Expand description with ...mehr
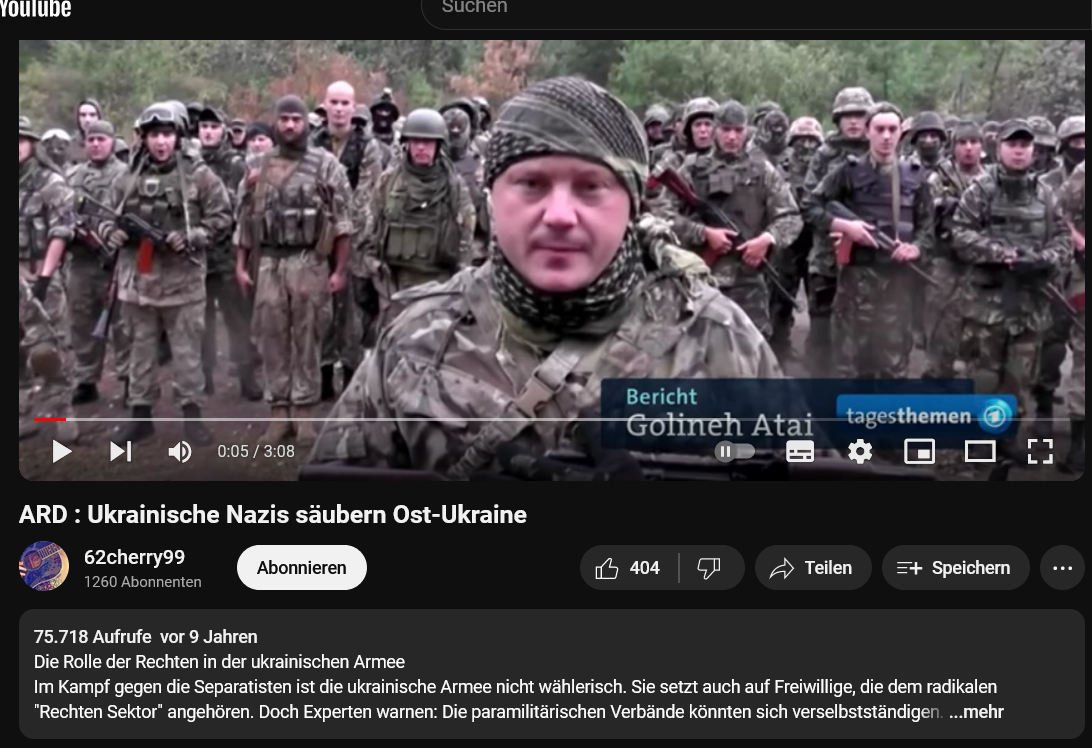The image size is (1092, 748). pyautogui.click(x=976, y=712)
